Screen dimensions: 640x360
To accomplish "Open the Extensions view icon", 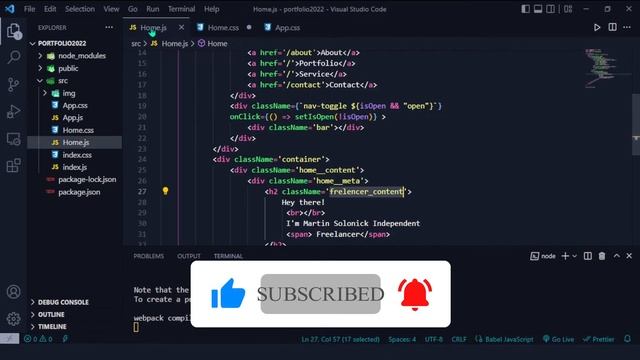I will pos(13,165).
